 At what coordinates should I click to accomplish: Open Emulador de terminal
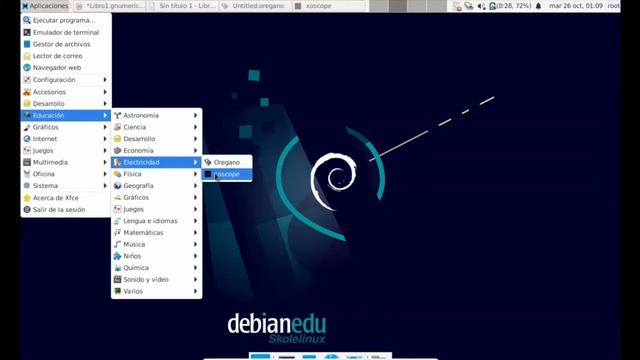tap(66, 32)
